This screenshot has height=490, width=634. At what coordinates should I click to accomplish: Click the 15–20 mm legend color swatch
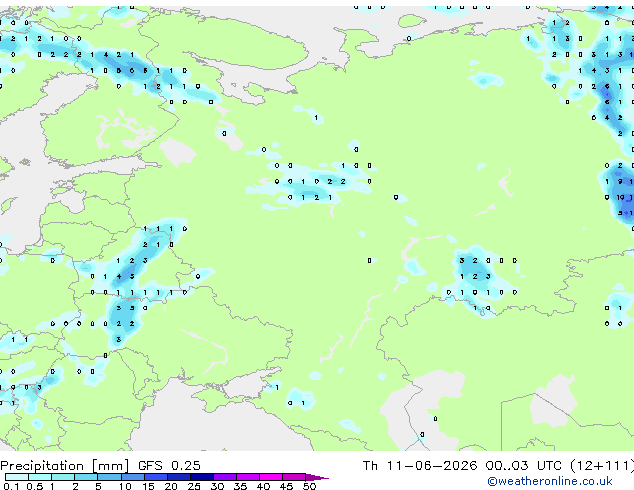155,477
